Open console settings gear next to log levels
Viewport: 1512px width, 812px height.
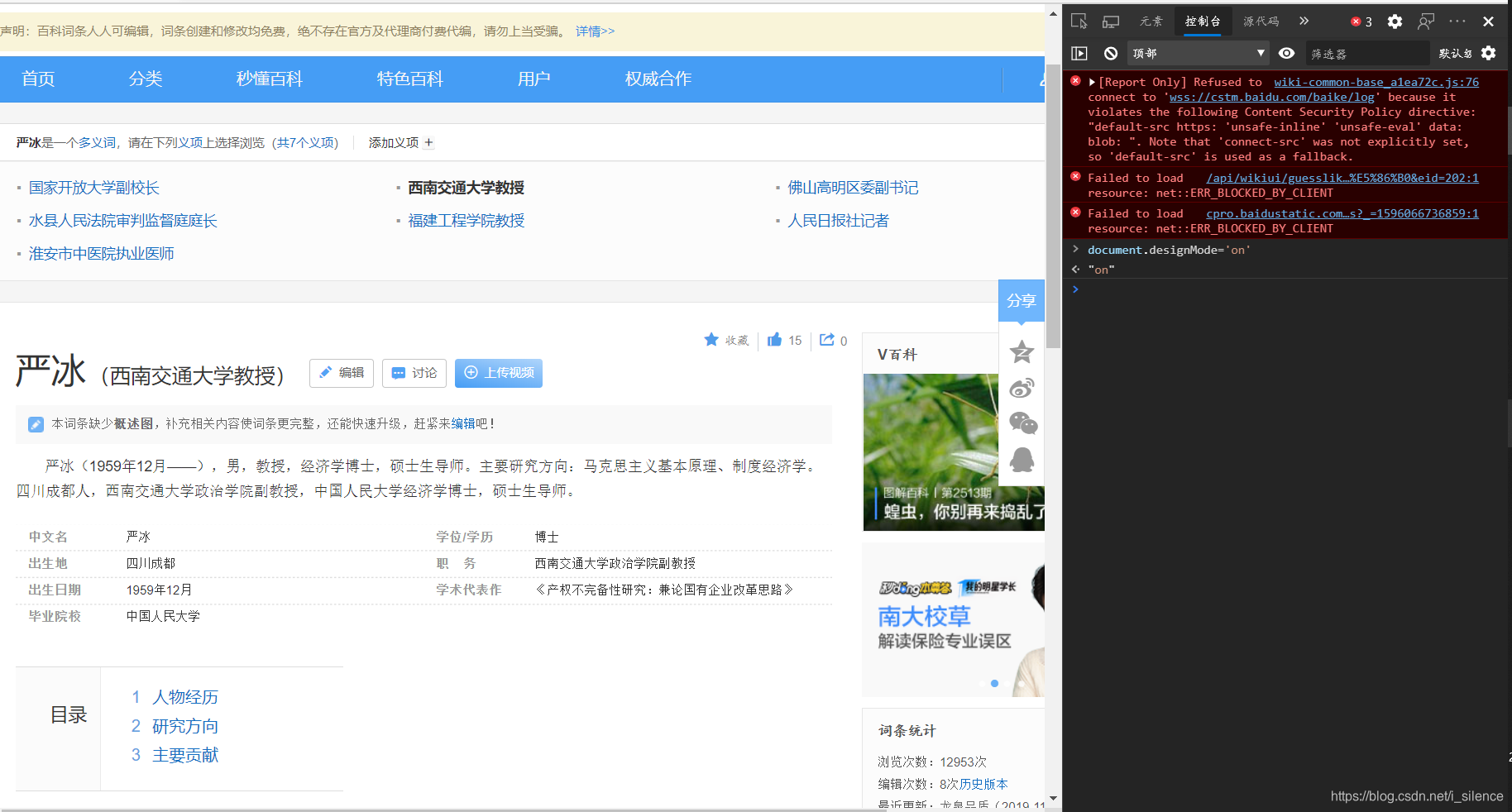click(x=1489, y=53)
